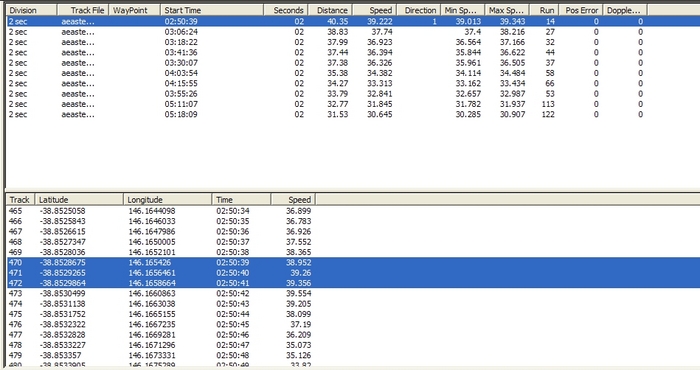The height and width of the screenshot is (370, 700).
Task: Select the run starting at 04:03:54
Action: click(x=353, y=73)
